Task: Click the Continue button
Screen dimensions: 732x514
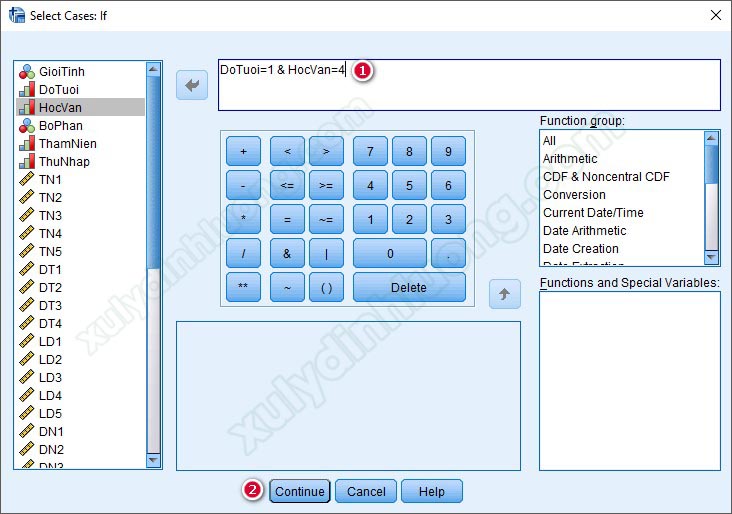Action: point(300,491)
